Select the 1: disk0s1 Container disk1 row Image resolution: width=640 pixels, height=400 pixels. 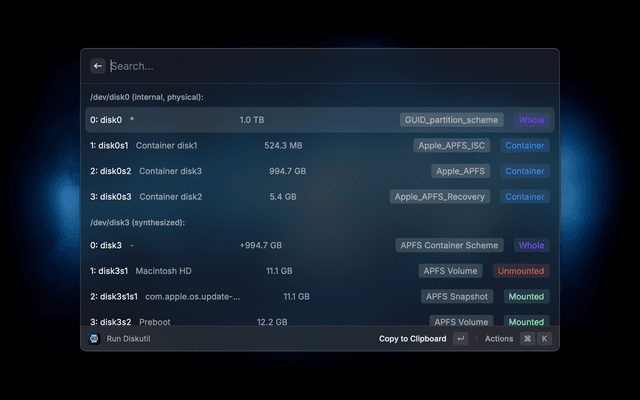[x=320, y=146]
